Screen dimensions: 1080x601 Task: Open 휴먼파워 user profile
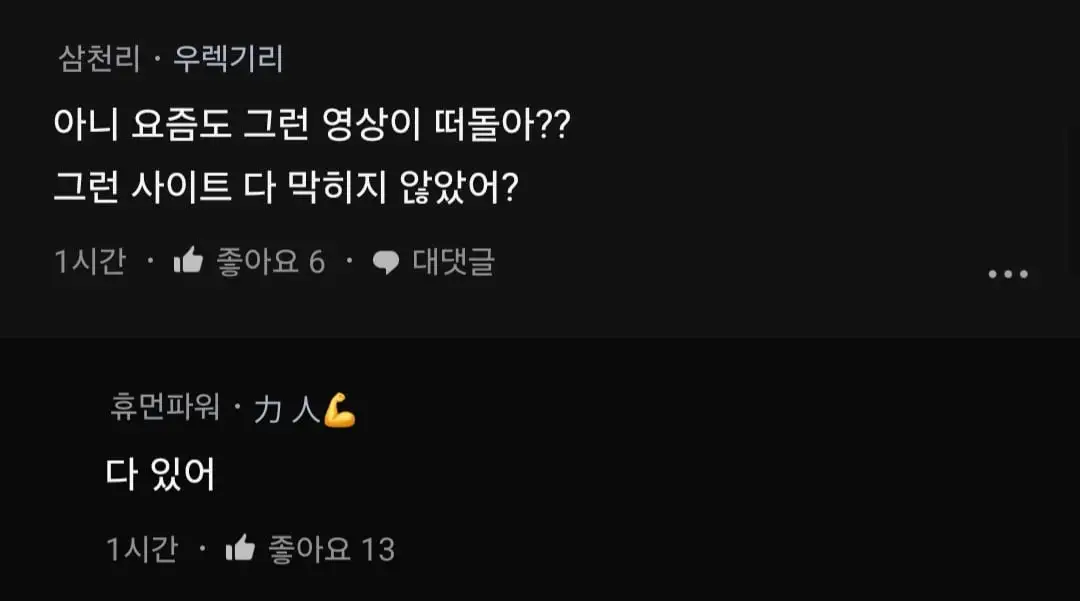coord(164,410)
